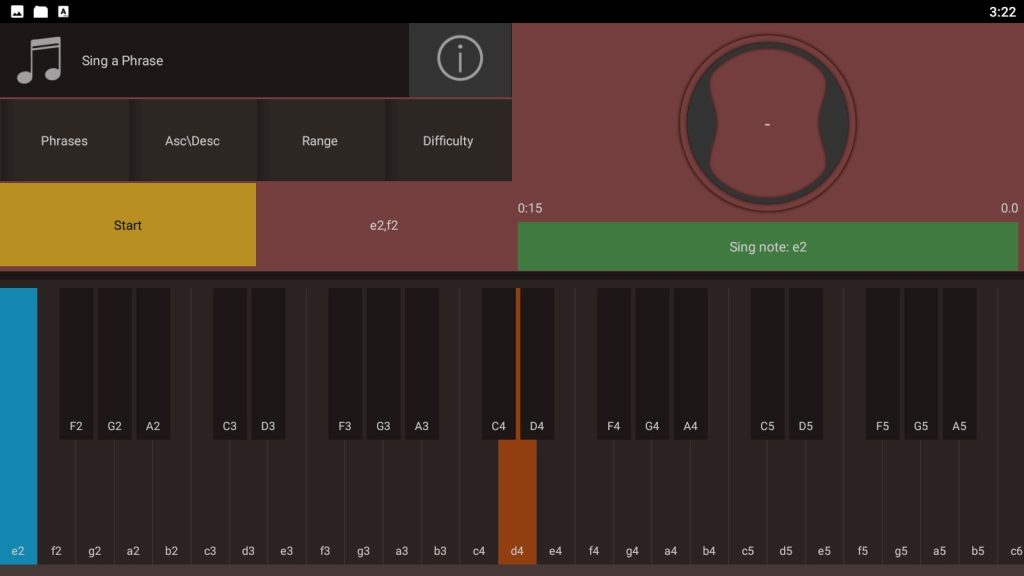Click the green Sing note: e2 bar
1024x576 pixels.
(x=768, y=247)
